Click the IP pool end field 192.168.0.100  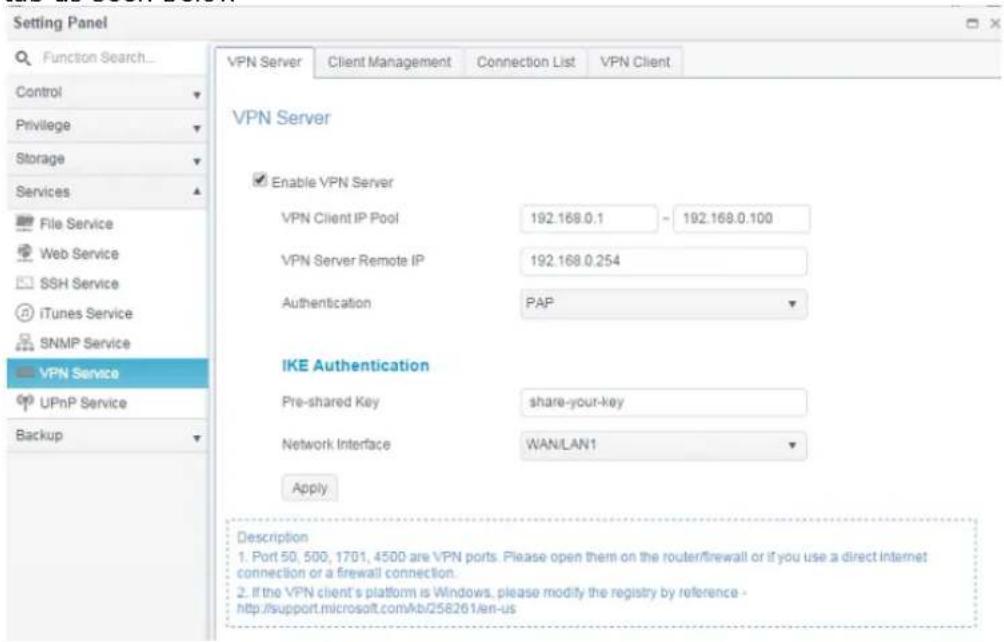741,218
